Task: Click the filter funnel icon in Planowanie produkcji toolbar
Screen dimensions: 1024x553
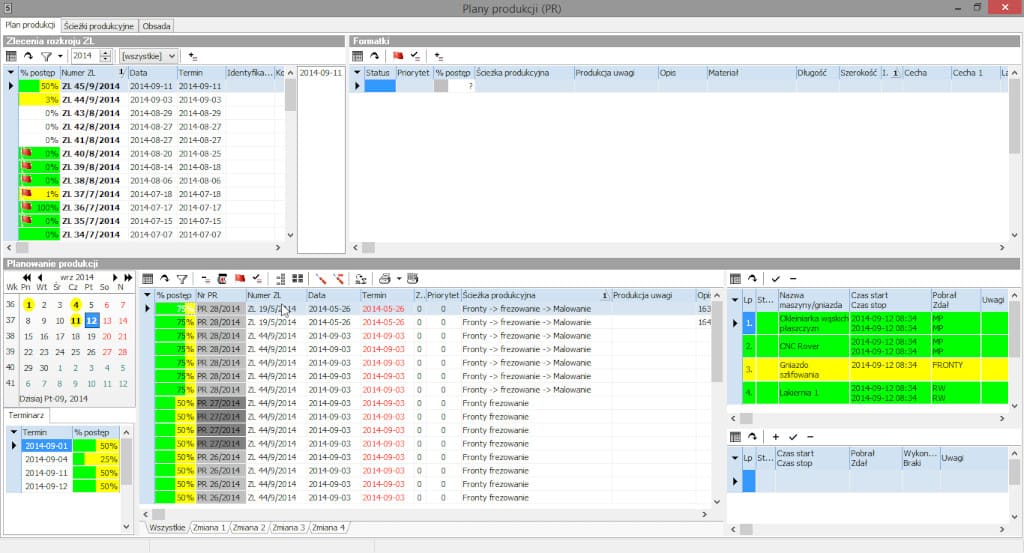Action: tap(181, 278)
